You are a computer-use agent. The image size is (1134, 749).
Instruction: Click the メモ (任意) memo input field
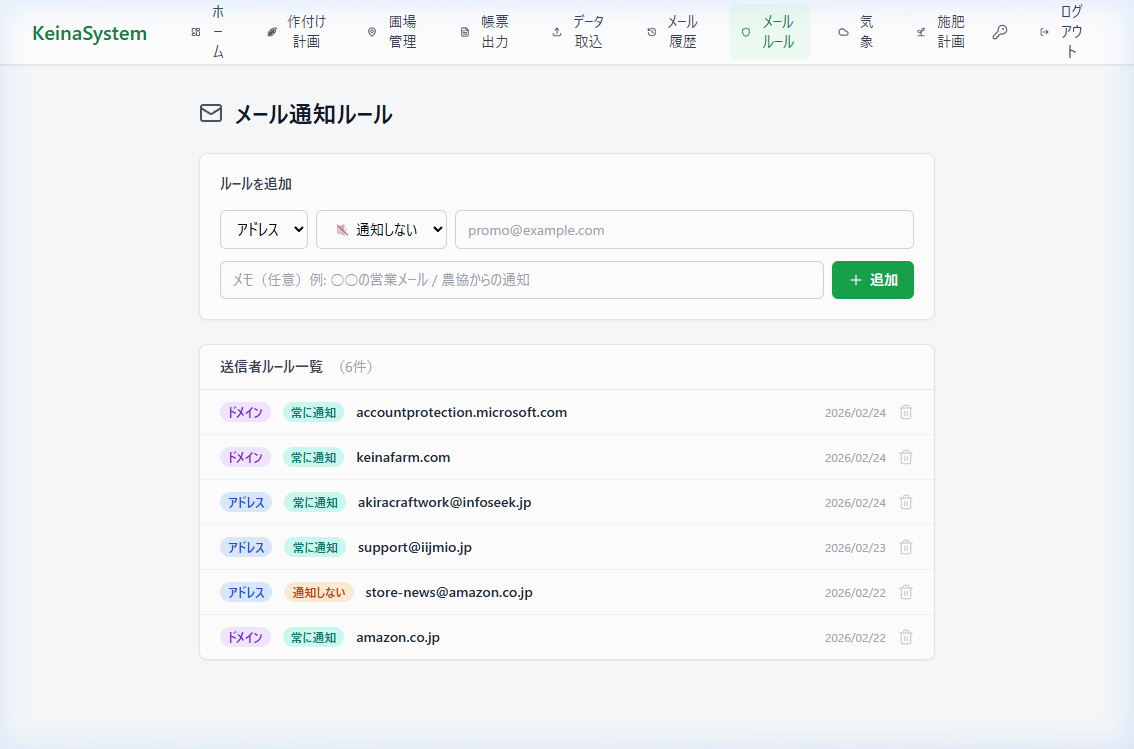521,280
